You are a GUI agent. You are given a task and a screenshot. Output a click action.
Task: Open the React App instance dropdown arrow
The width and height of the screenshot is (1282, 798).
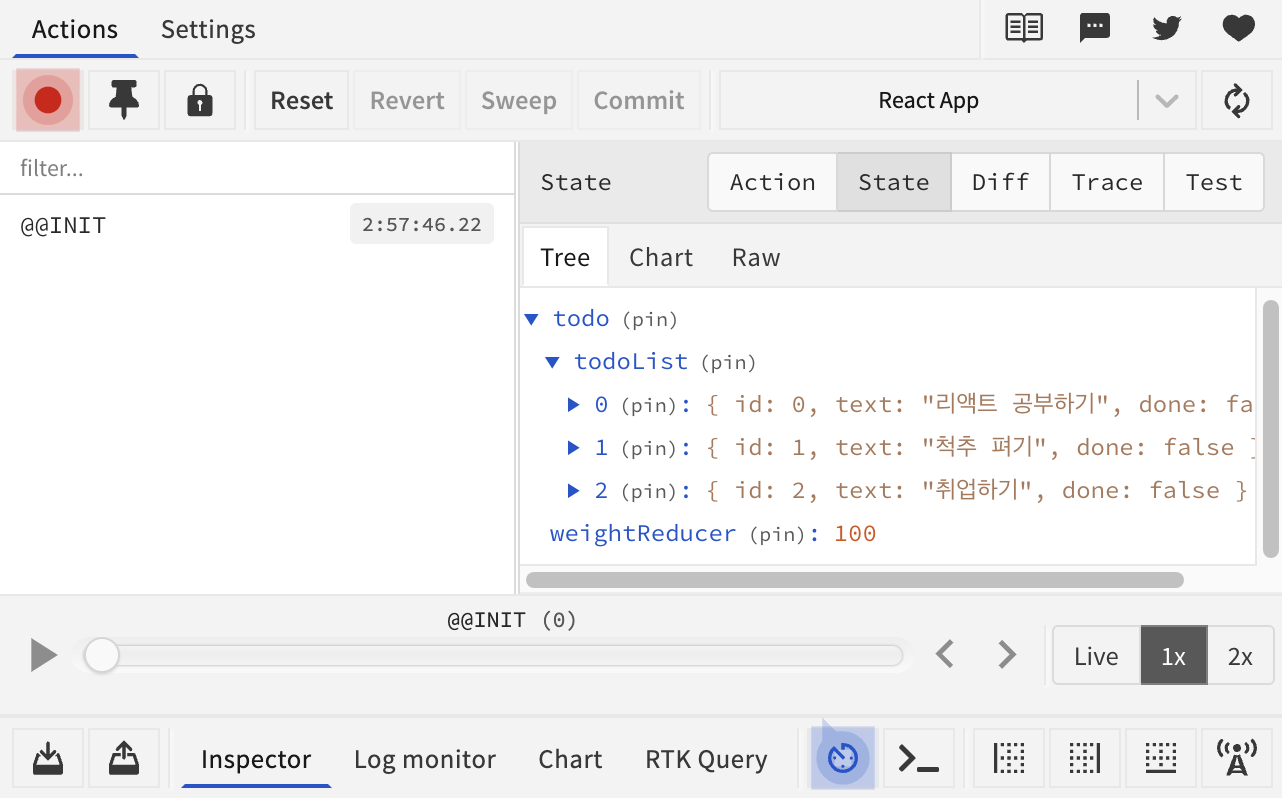(x=1167, y=100)
